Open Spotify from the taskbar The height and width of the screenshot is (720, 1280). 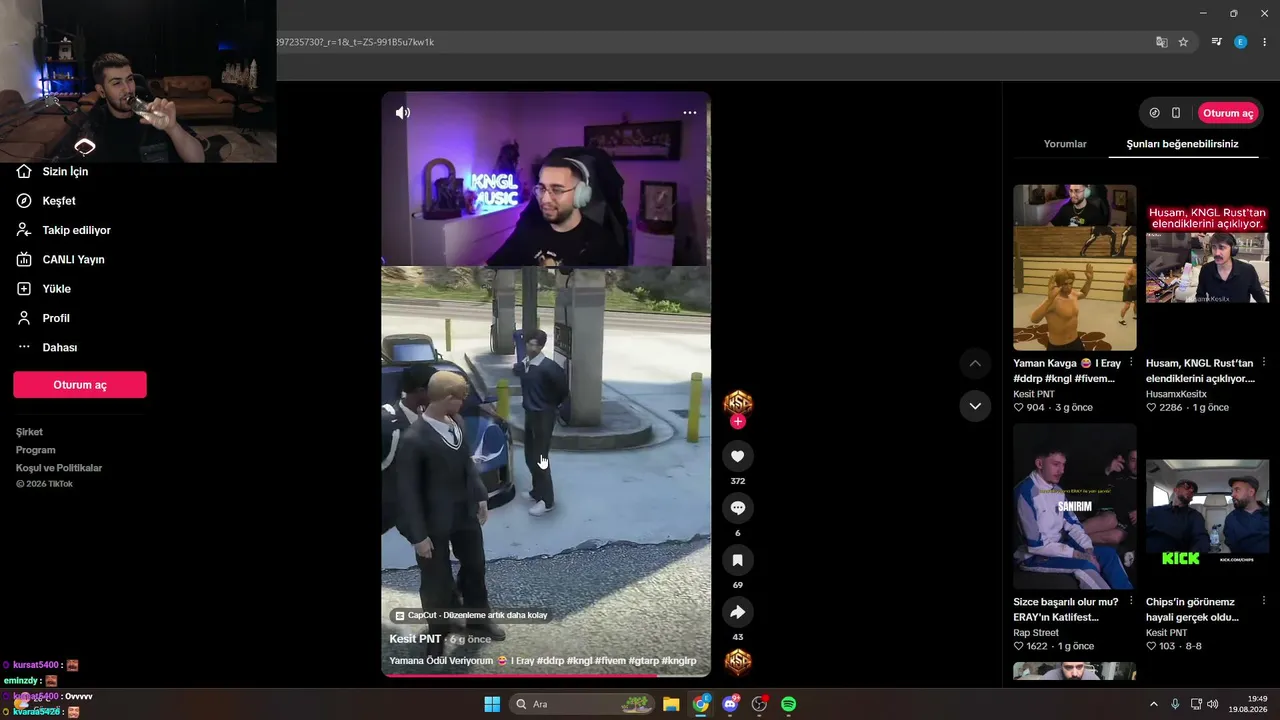[788, 704]
